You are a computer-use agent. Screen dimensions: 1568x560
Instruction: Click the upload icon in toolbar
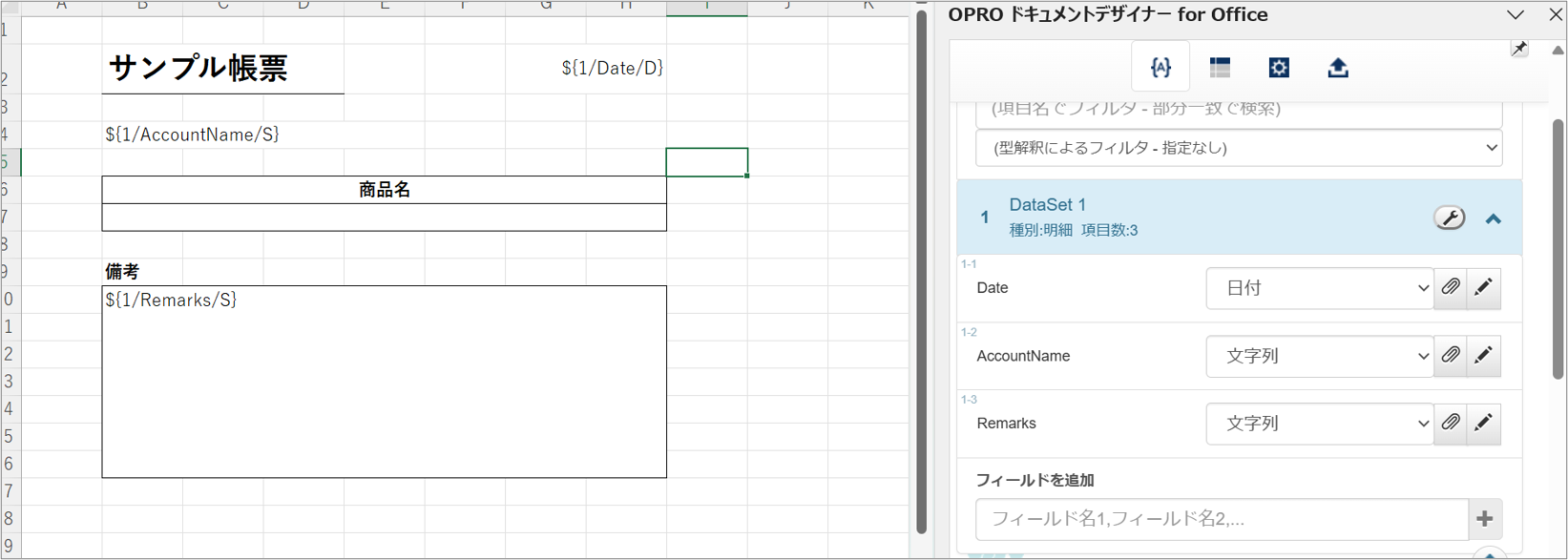click(x=1338, y=67)
